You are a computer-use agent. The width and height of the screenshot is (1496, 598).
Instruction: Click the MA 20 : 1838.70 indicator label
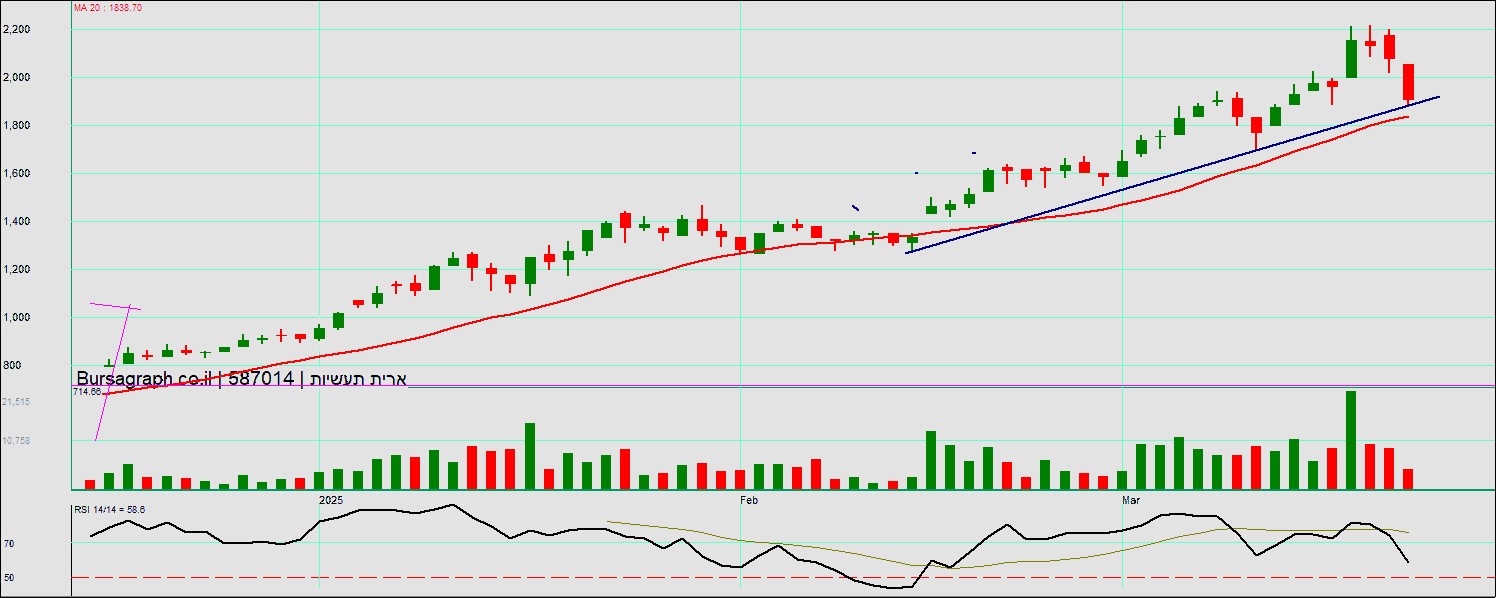pos(107,7)
